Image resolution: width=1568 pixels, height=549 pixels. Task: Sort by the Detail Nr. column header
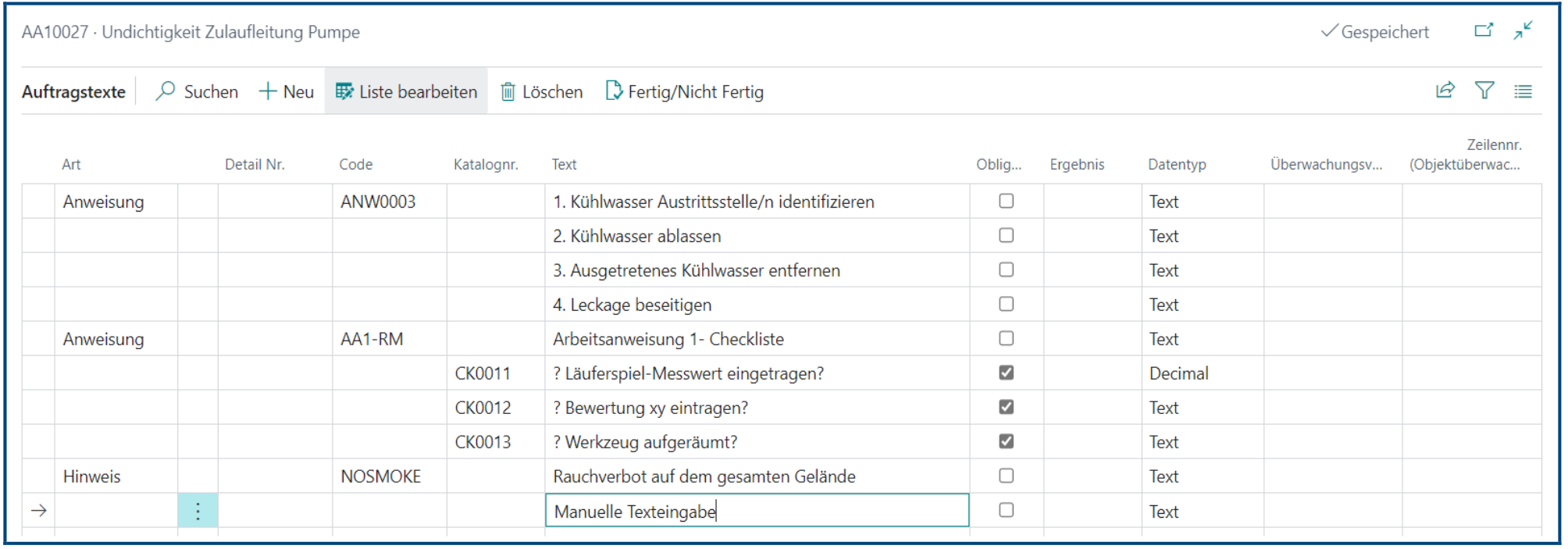click(255, 165)
